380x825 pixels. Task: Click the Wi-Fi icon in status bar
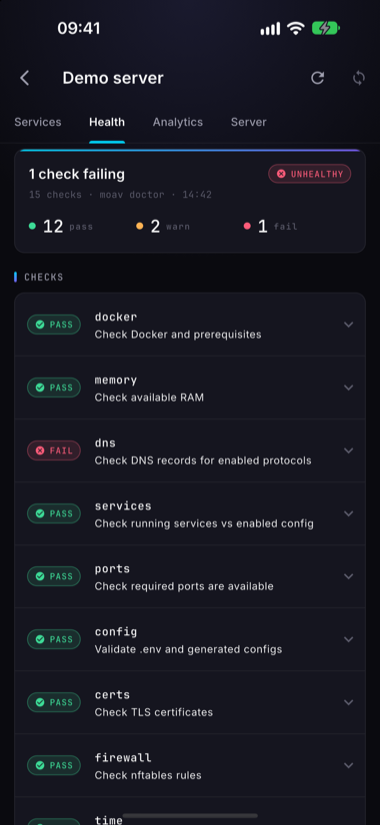(x=296, y=28)
